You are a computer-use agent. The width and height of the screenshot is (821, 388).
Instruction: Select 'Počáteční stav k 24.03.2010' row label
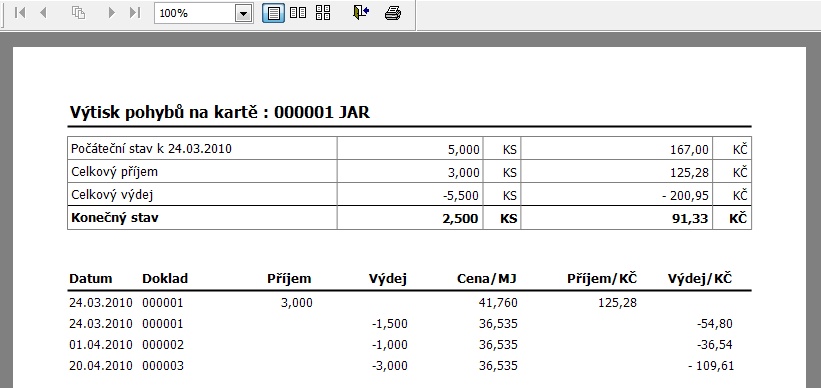151,149
